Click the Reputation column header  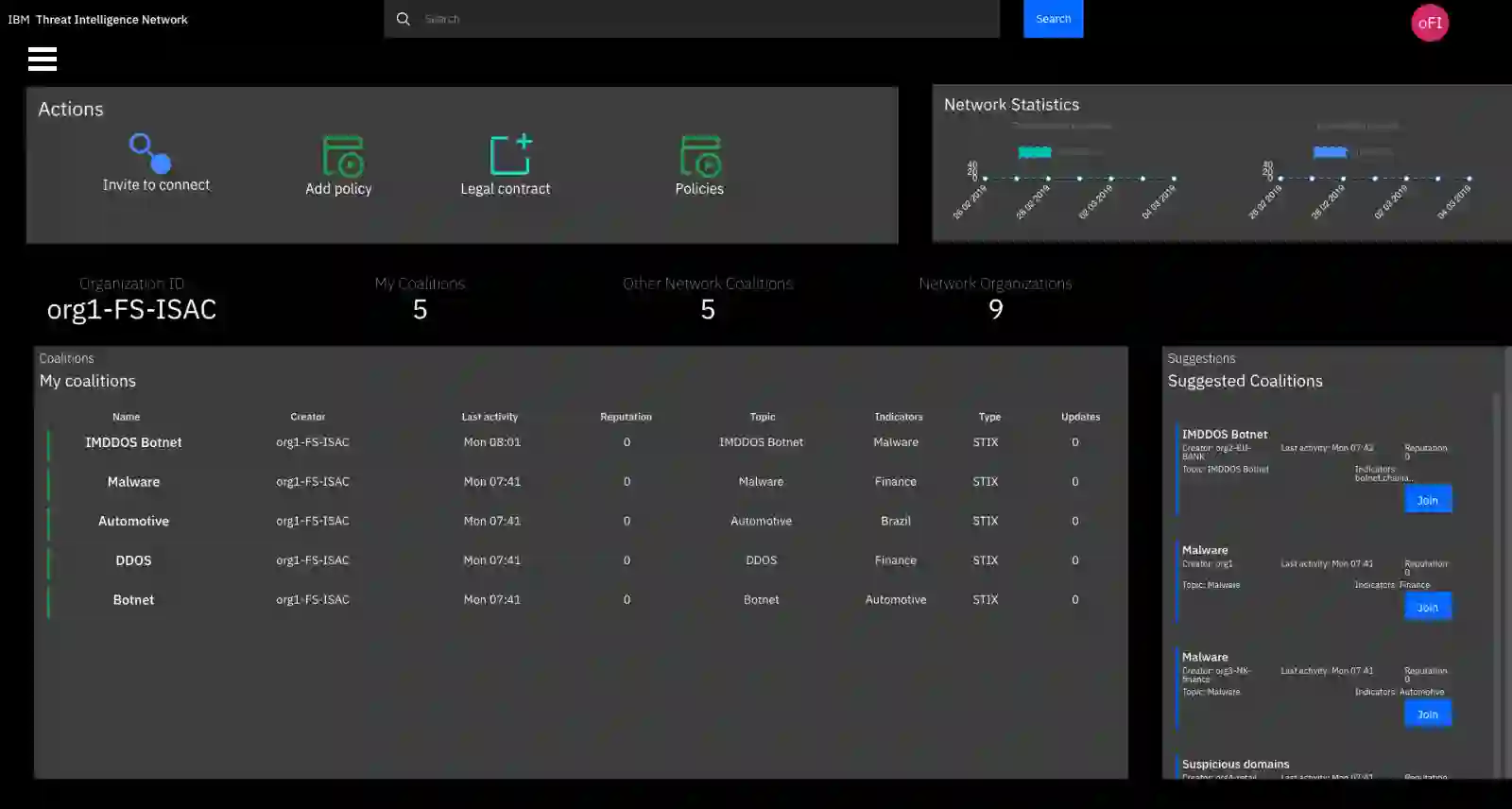click(x=626, y=417)
